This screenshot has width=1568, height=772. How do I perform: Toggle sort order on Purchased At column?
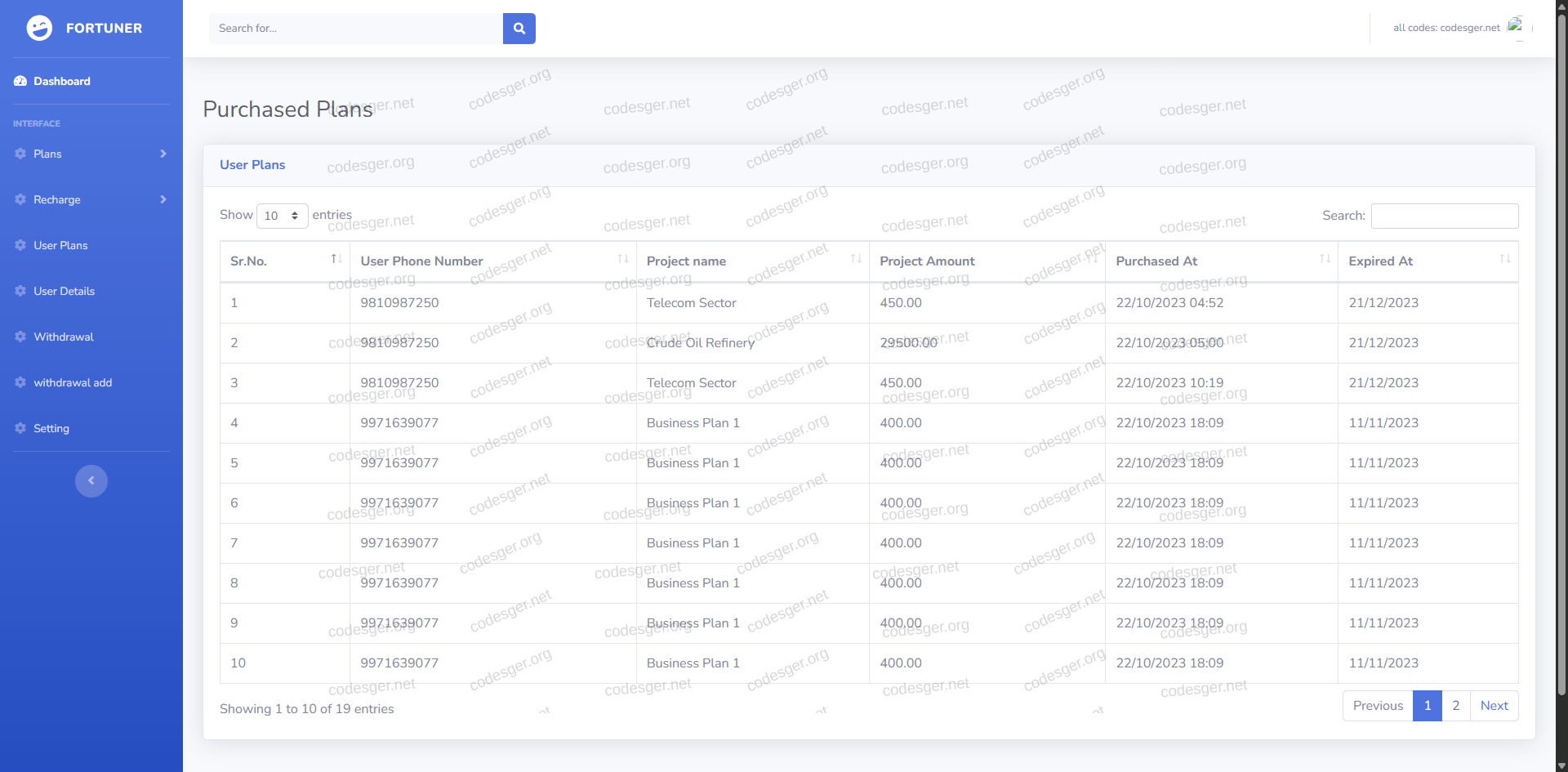point(1325,259)
